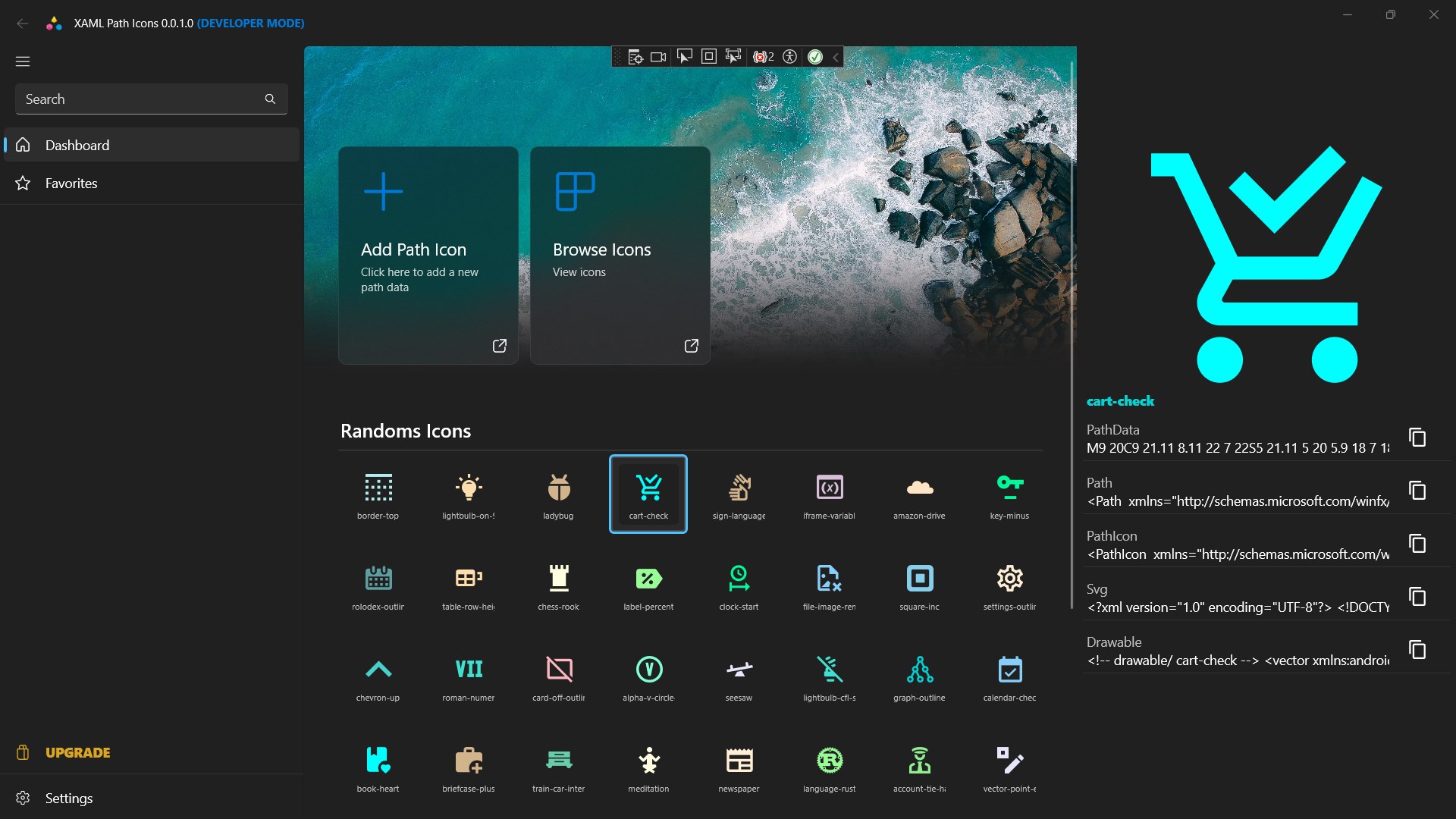Choose the meditation icon

(x=648, y=767)
